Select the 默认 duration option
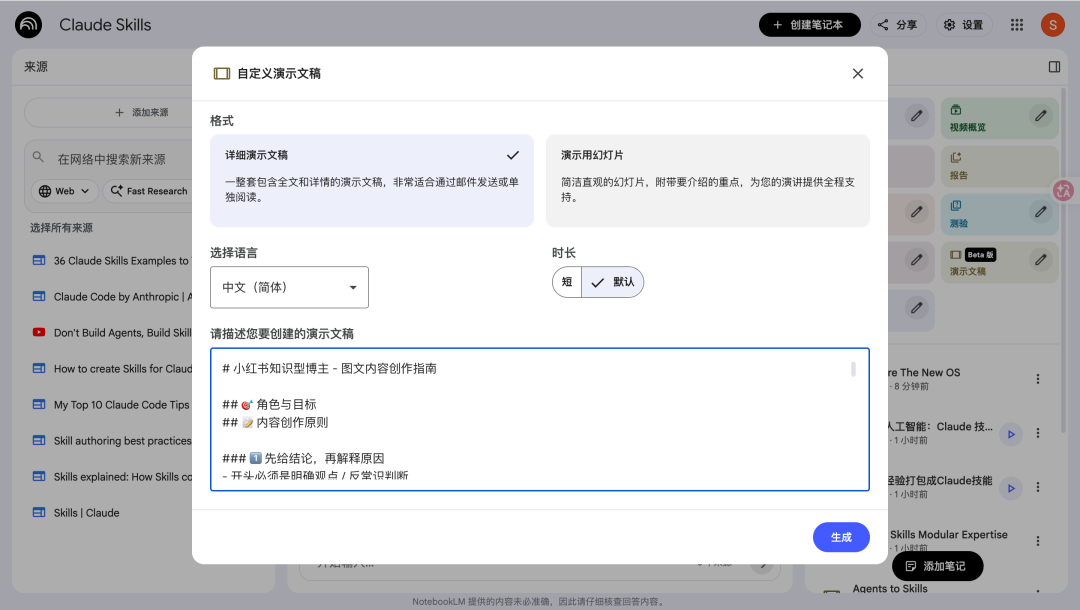 tap(613, 282)
